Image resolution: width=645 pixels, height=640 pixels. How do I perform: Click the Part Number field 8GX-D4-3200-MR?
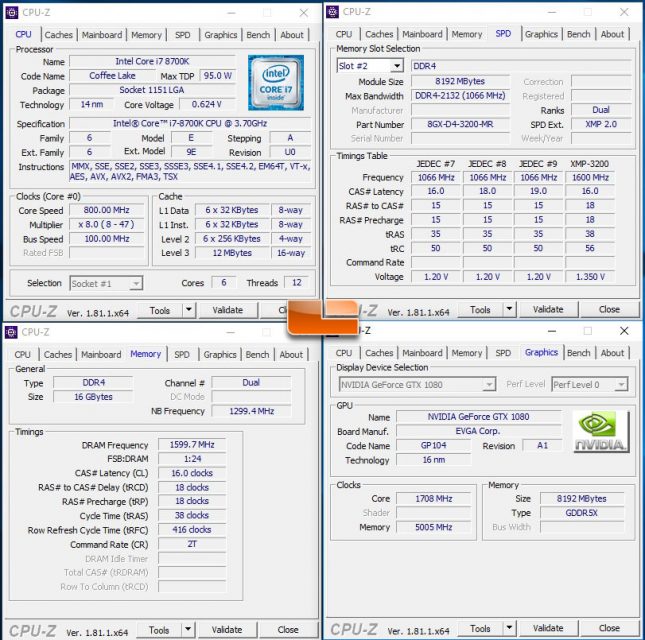tap(460, 124)
